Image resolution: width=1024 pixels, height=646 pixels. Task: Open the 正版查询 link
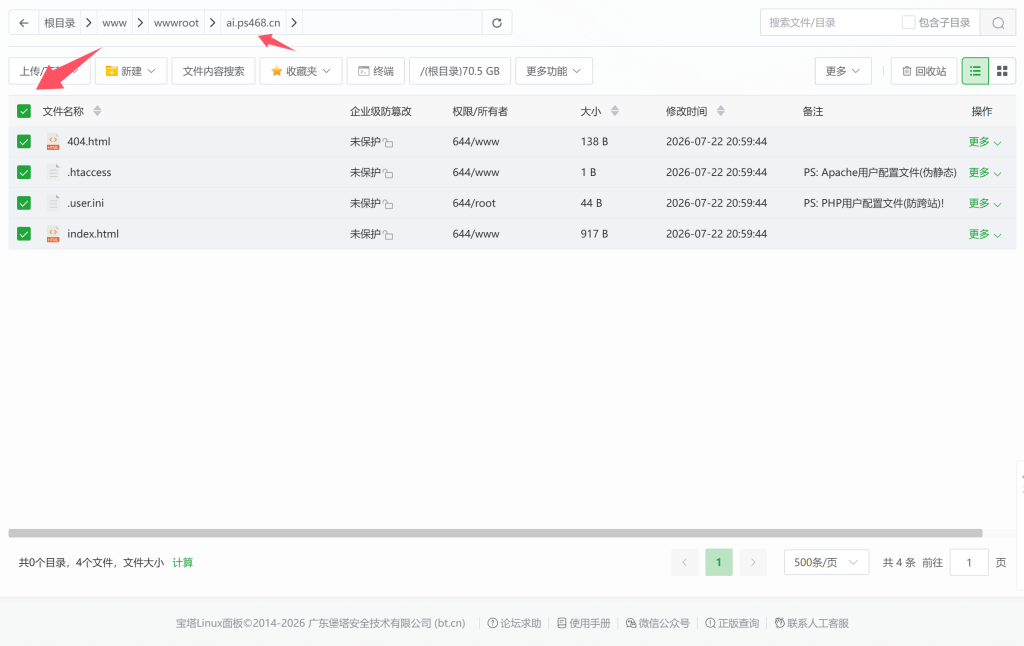[x=732, y=623]
